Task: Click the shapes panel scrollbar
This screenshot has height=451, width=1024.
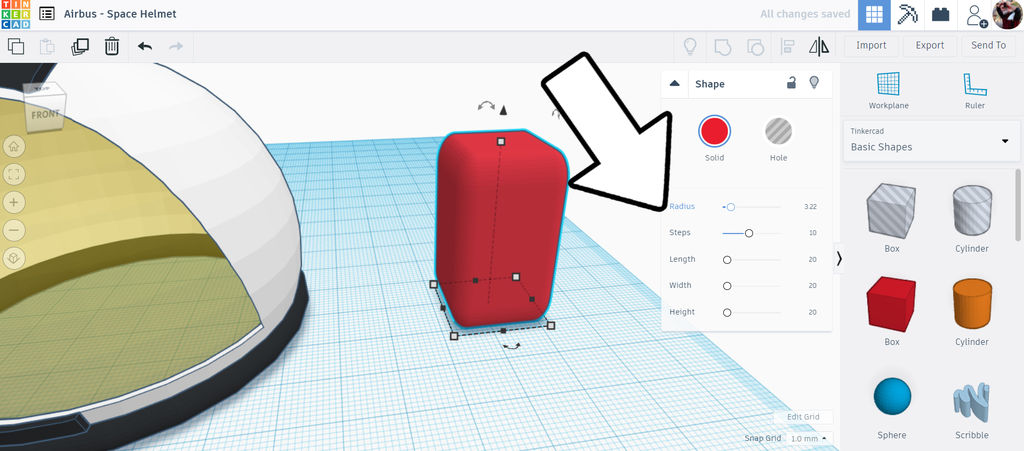Action: click(1019, 206)
